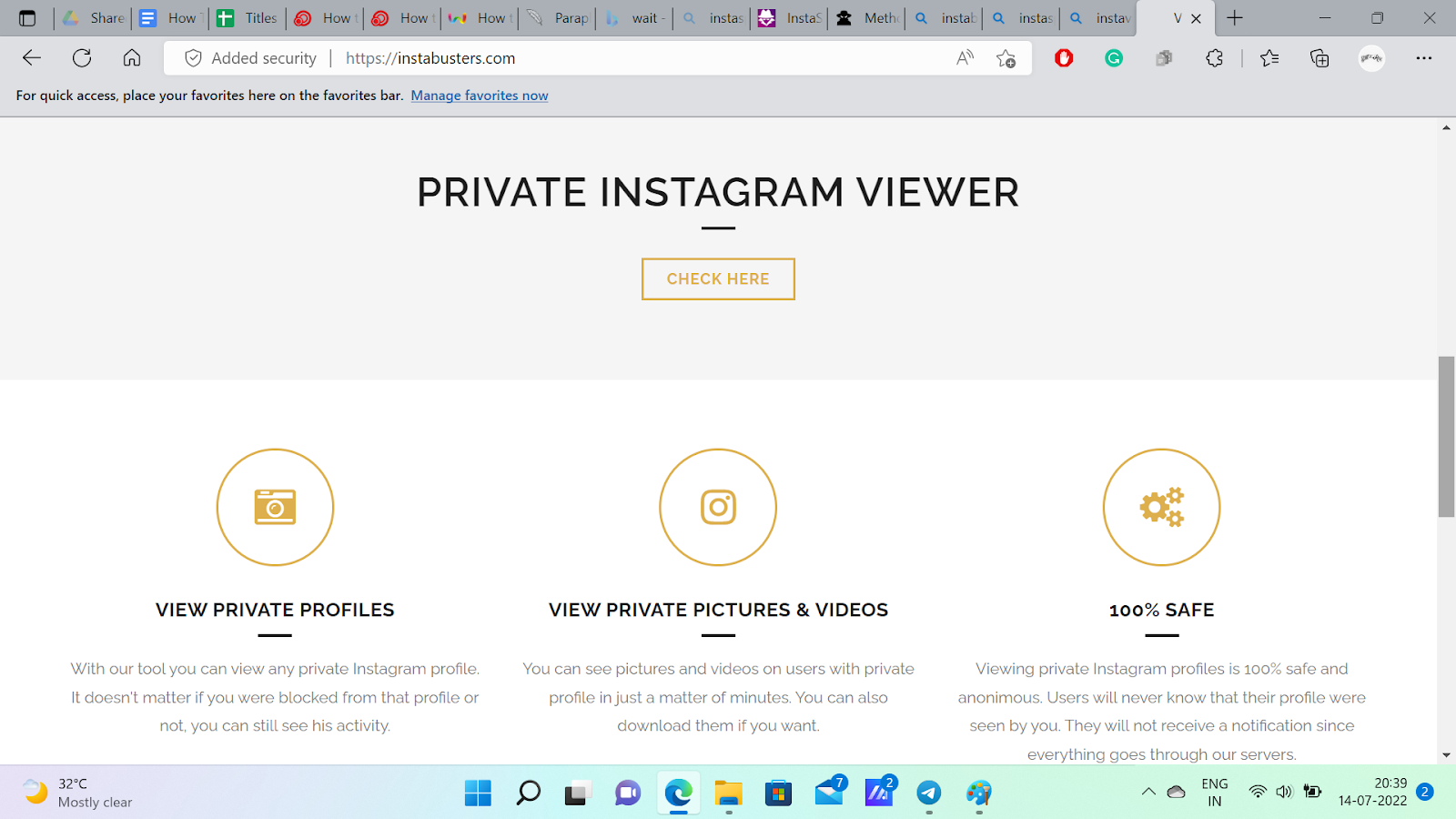Open the Wi-Fi network tray icon
Image resolution: width=1456 pixels, height=819 pixels.
[x=1258, y=792]
